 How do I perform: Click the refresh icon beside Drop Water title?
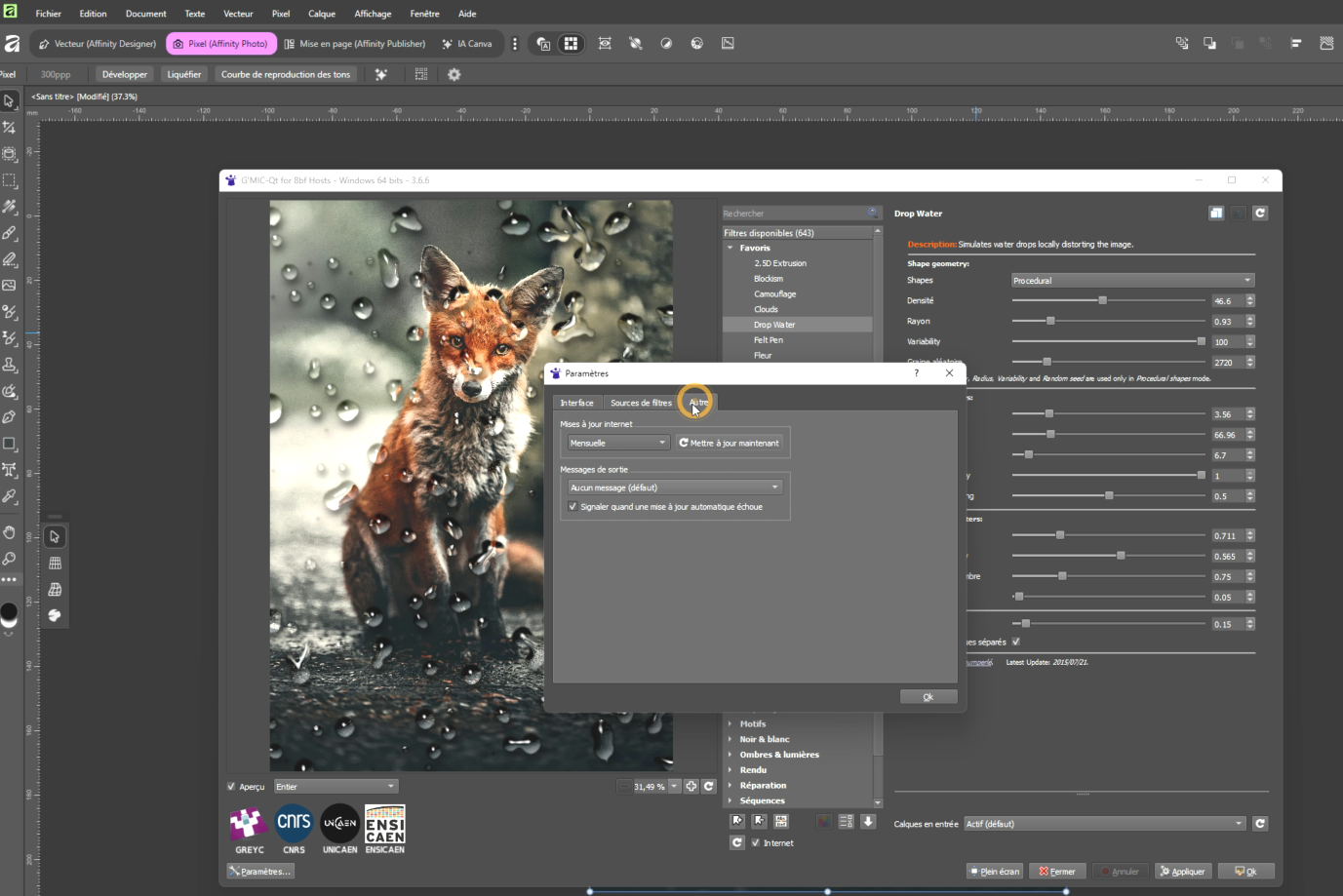pos(1260,213)
